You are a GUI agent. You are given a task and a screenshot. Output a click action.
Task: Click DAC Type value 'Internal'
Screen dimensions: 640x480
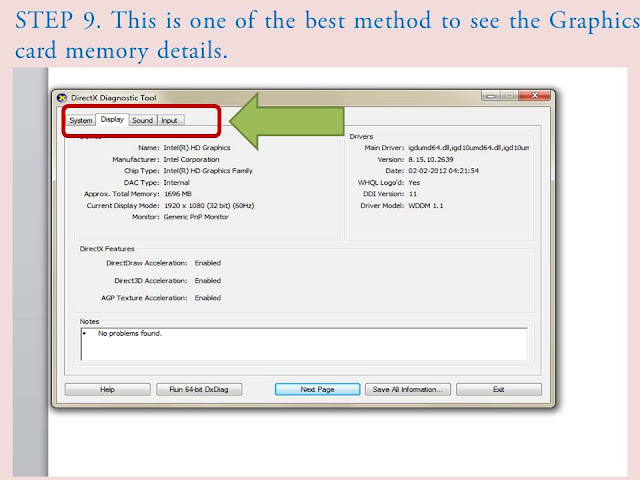point(176,182)
